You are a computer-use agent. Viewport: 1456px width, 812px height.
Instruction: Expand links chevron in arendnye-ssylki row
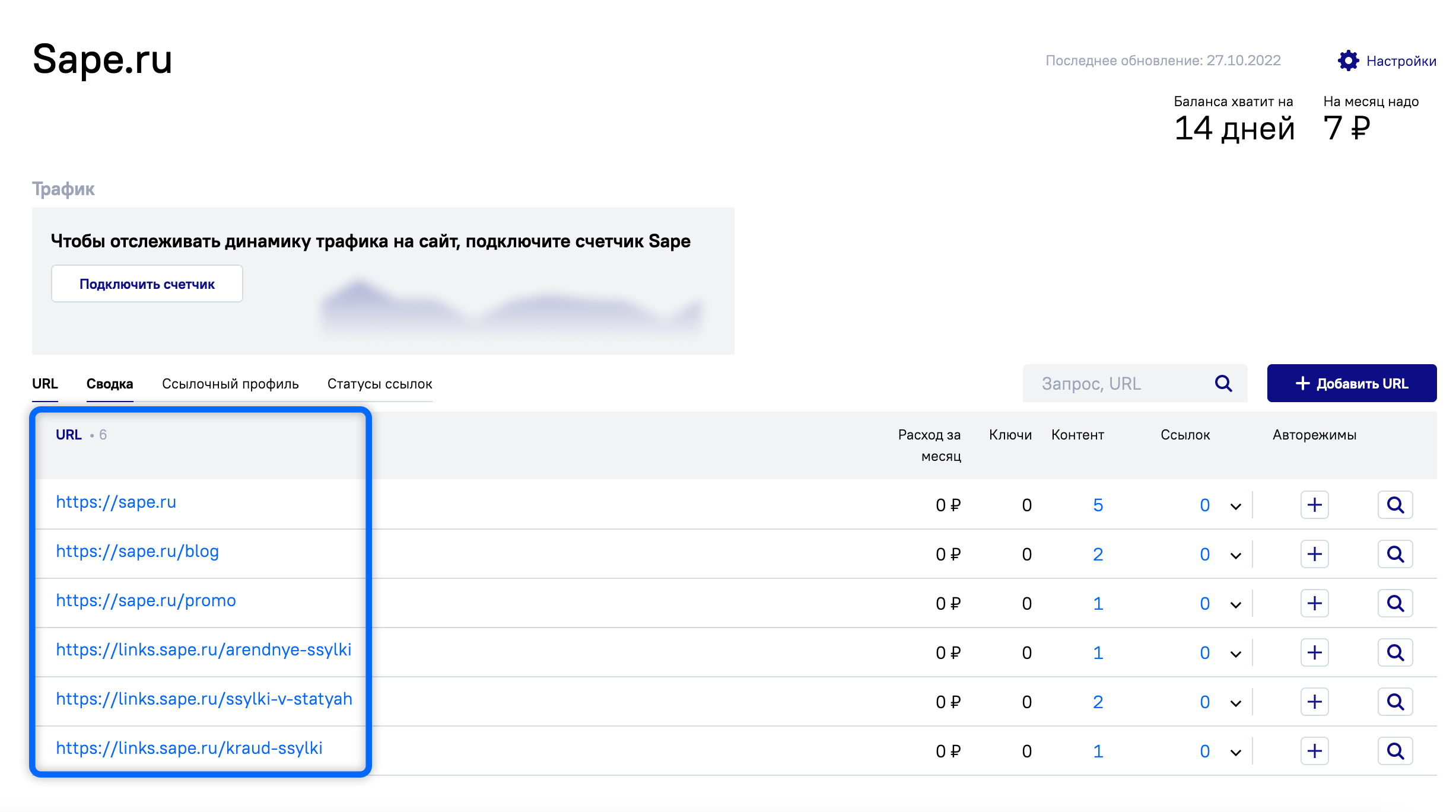point(1236,654)
